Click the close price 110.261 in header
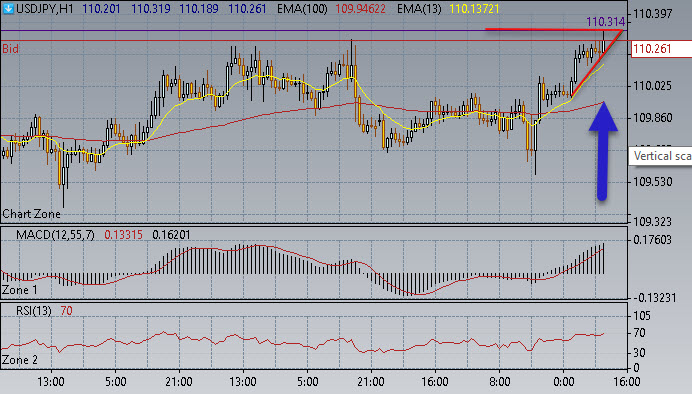692x394 pixels. [x=247, y=8]
